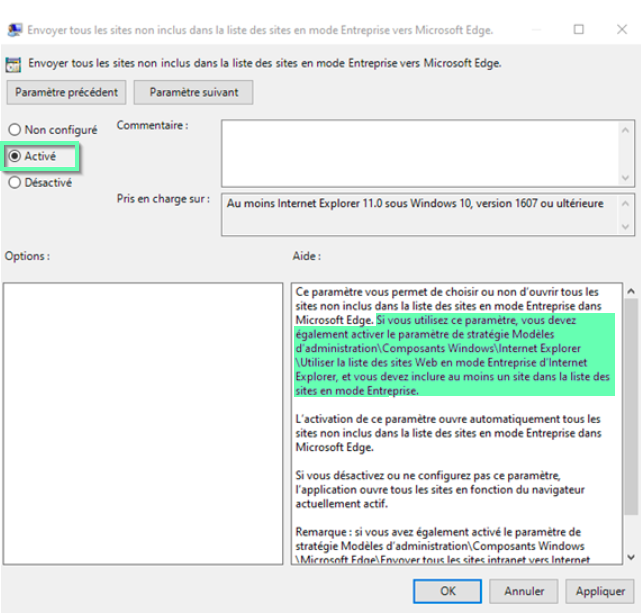The height and width of the screenshot is (615, 641).
Task: Go to Paramètre précédent
Action: tap(66, 92)
